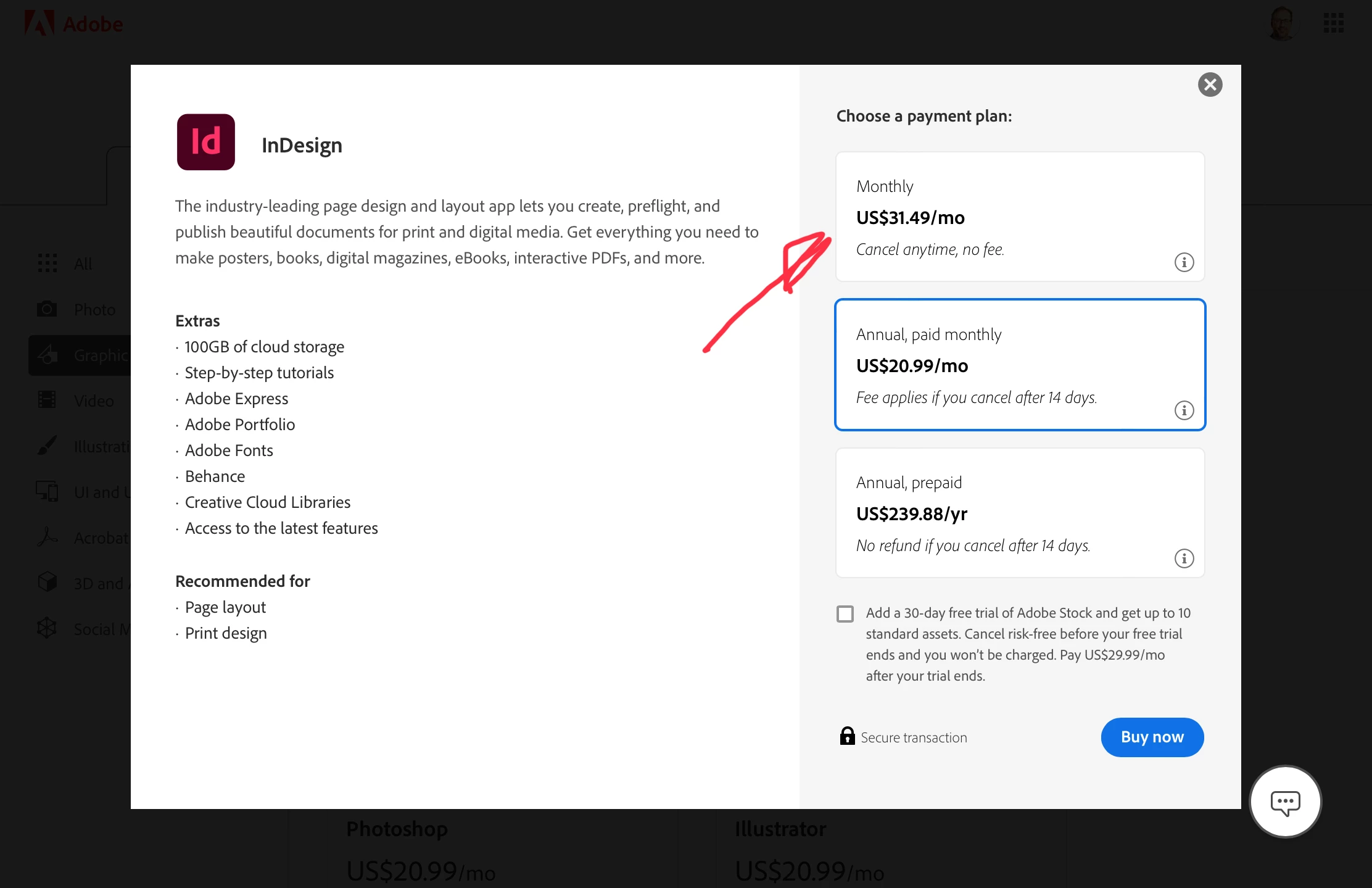1372x888 pixels.
Task: Click the InDesign app icon
Action: pyautogui.click(x=205, y=142)
